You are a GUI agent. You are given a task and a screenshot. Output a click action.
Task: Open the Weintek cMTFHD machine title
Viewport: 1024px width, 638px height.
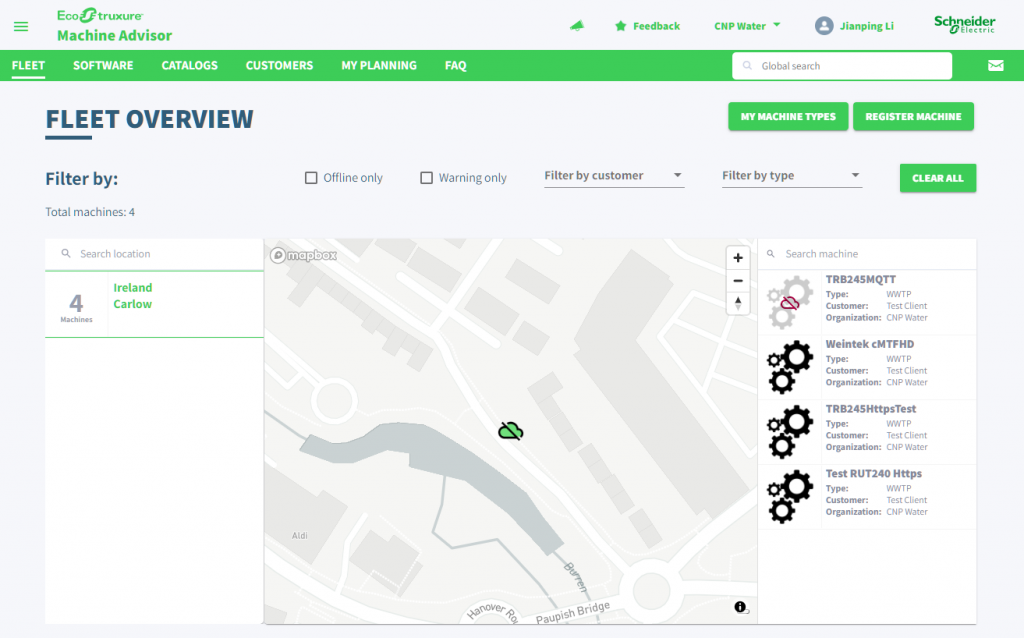pos(870,344)
